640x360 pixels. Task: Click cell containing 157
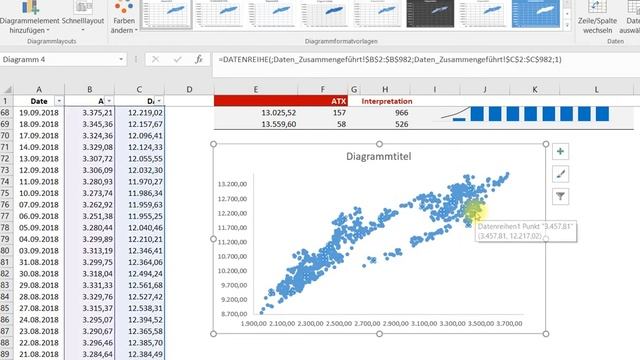(322, 113)
